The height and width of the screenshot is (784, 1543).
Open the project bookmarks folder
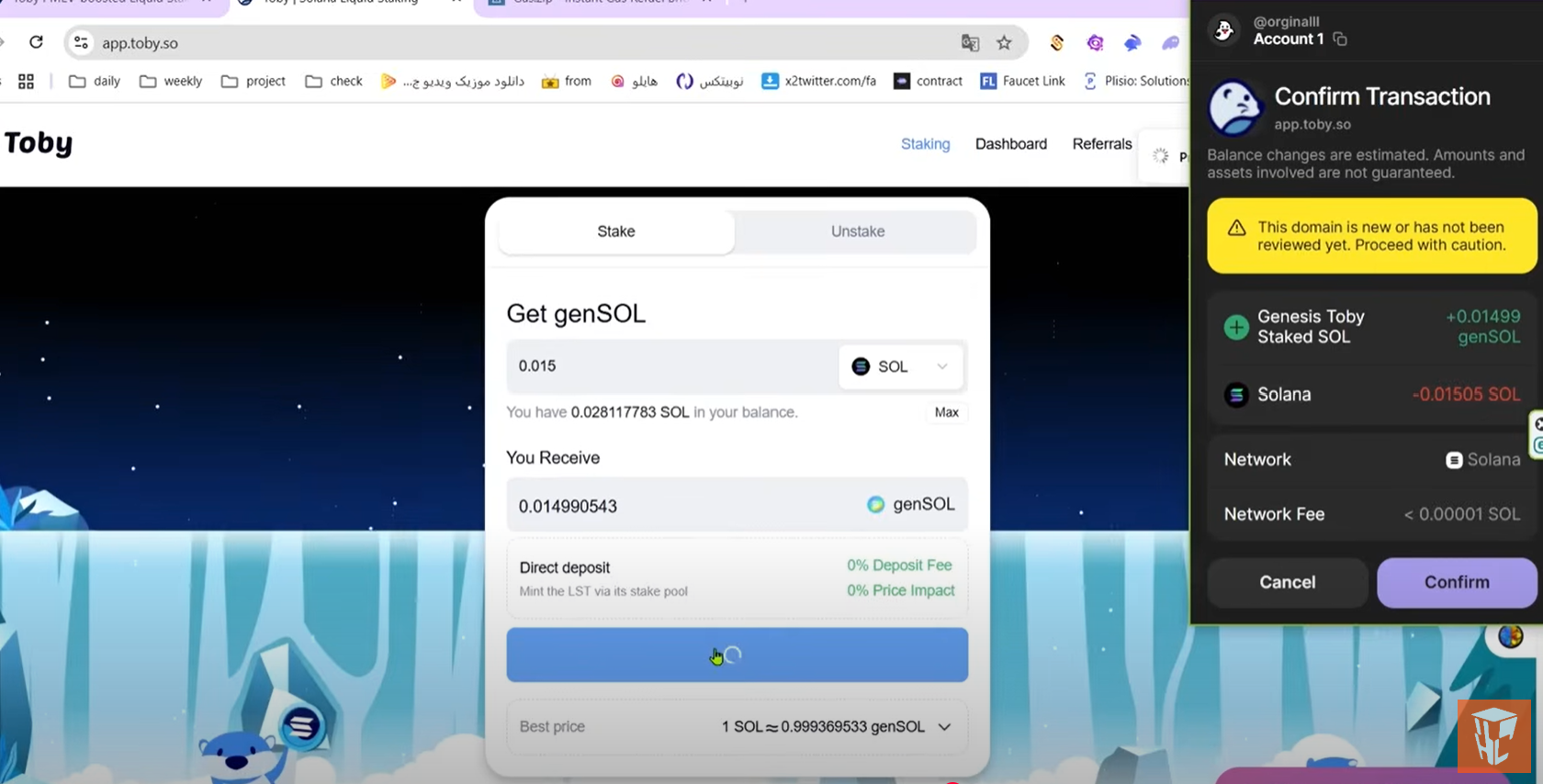[x=253, y=81]
